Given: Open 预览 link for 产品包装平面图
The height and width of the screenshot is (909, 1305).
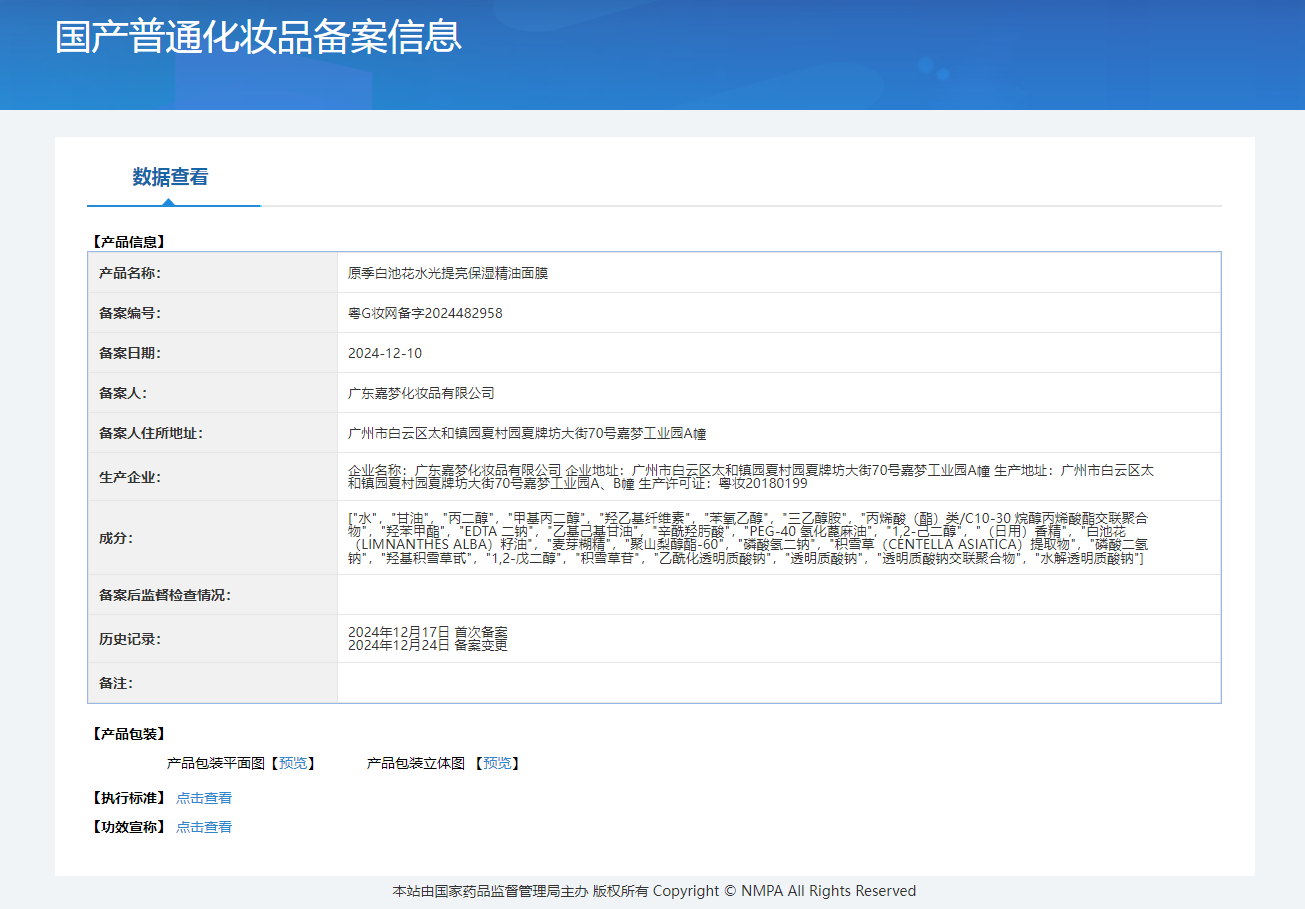Looking at the screenshot, I should 293,763.
